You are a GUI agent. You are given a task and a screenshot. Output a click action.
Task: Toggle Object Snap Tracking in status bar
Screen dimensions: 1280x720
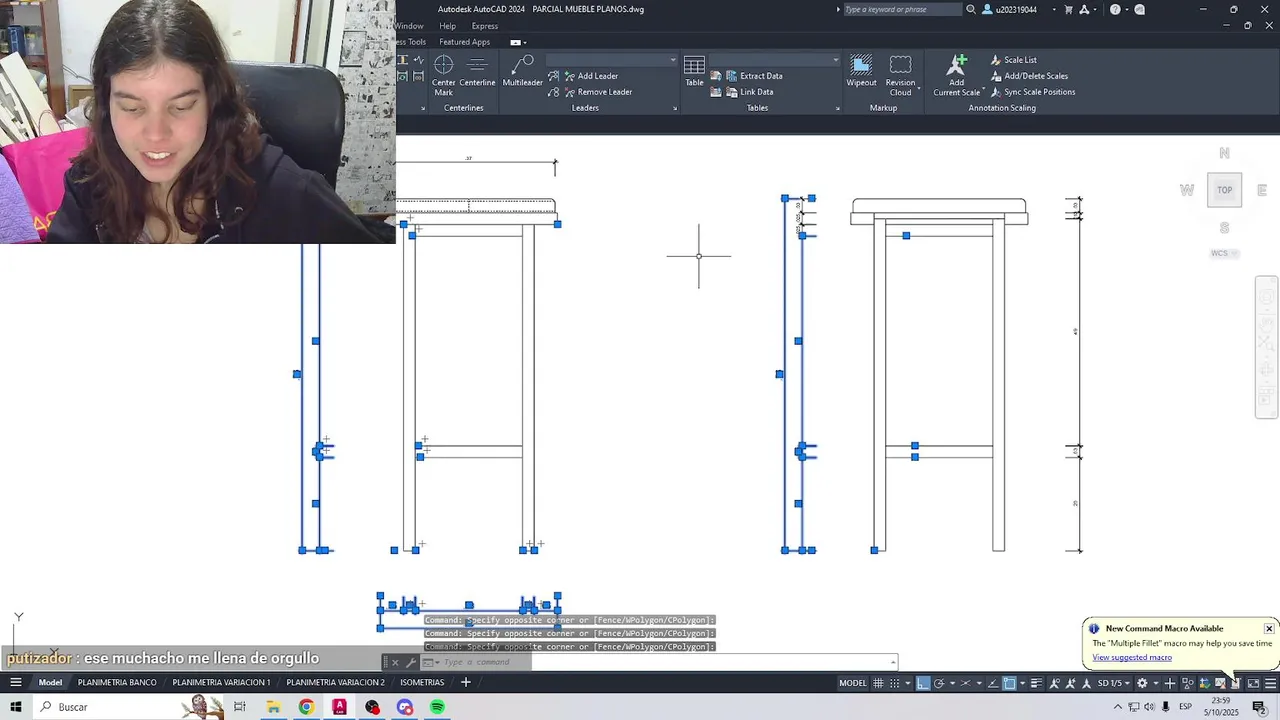pyautogui.click(x=993, y=683)
